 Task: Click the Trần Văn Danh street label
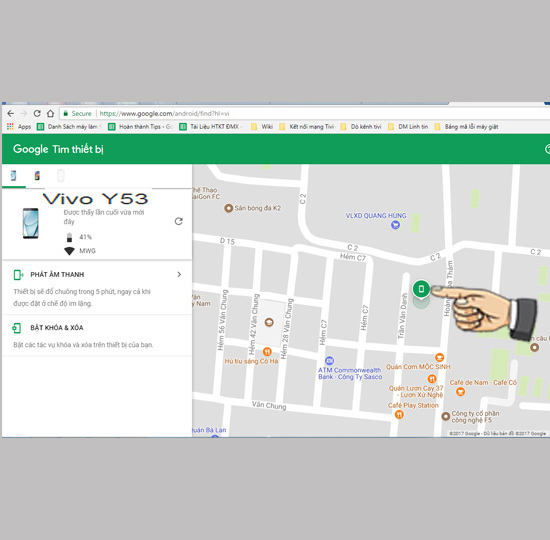click(x=402, y=316)
